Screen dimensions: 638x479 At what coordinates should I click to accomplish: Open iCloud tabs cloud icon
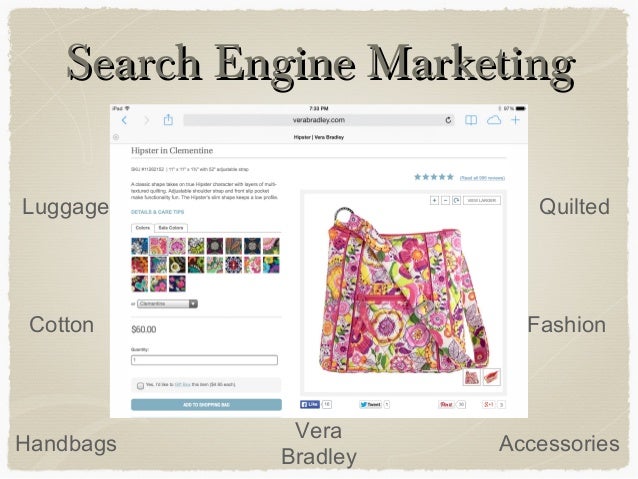(494, 120)
